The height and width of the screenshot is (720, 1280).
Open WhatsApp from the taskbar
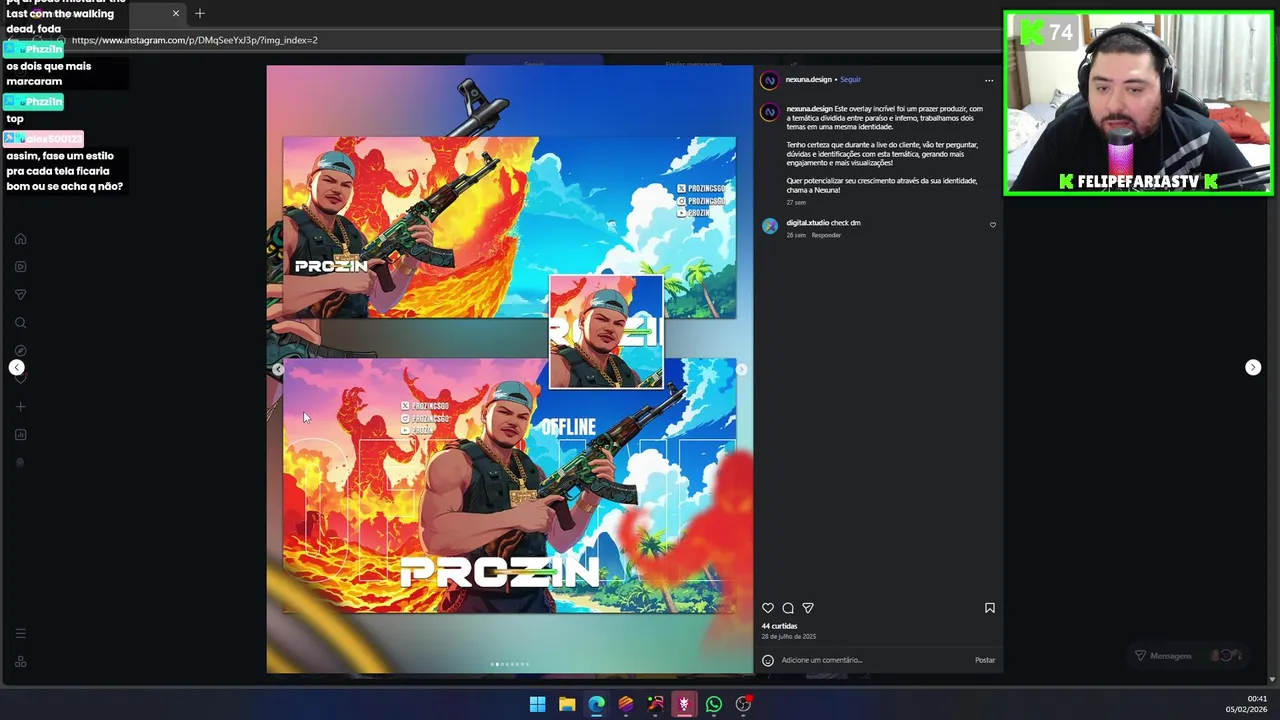coord(714,704)
